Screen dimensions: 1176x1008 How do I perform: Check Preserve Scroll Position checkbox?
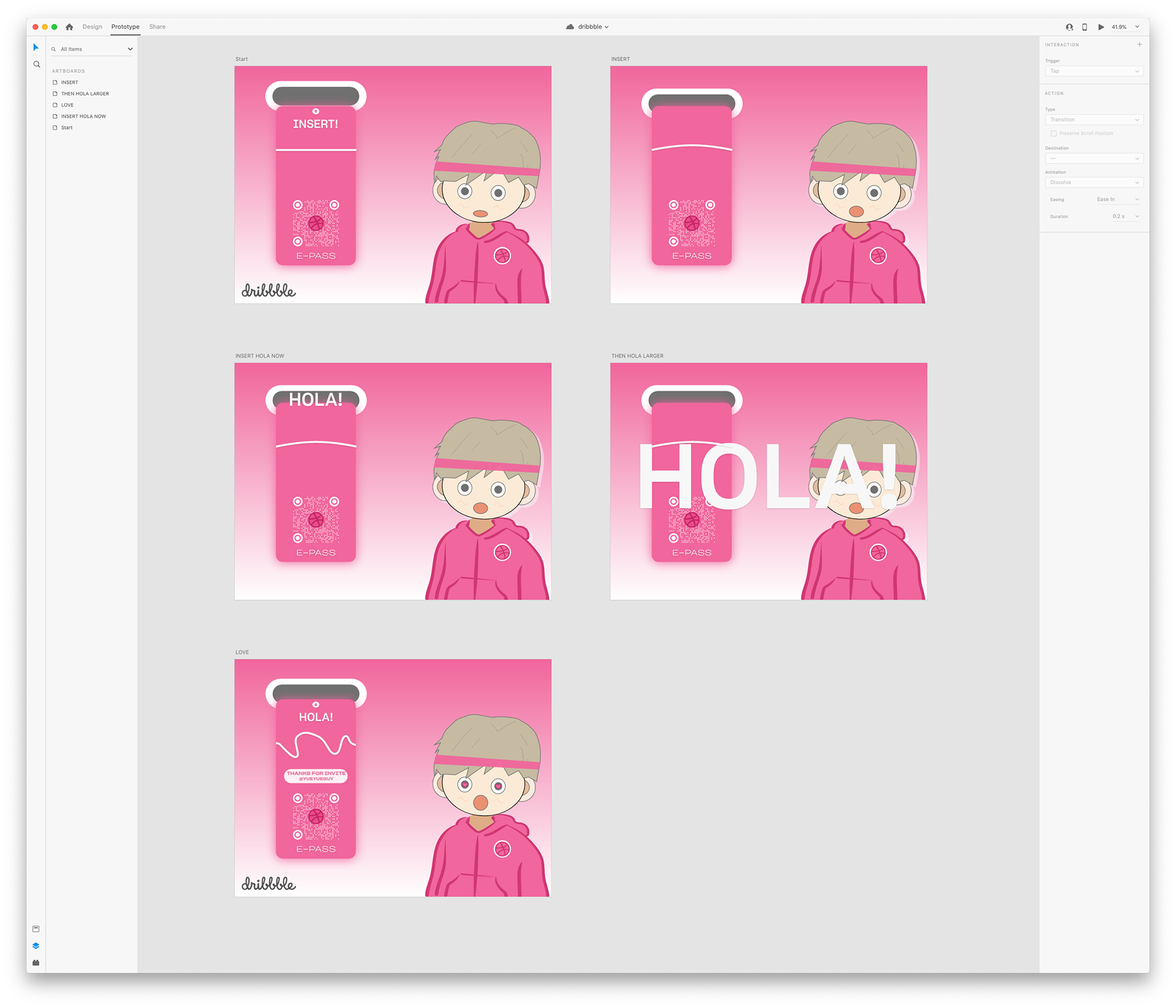[1053, 134]
